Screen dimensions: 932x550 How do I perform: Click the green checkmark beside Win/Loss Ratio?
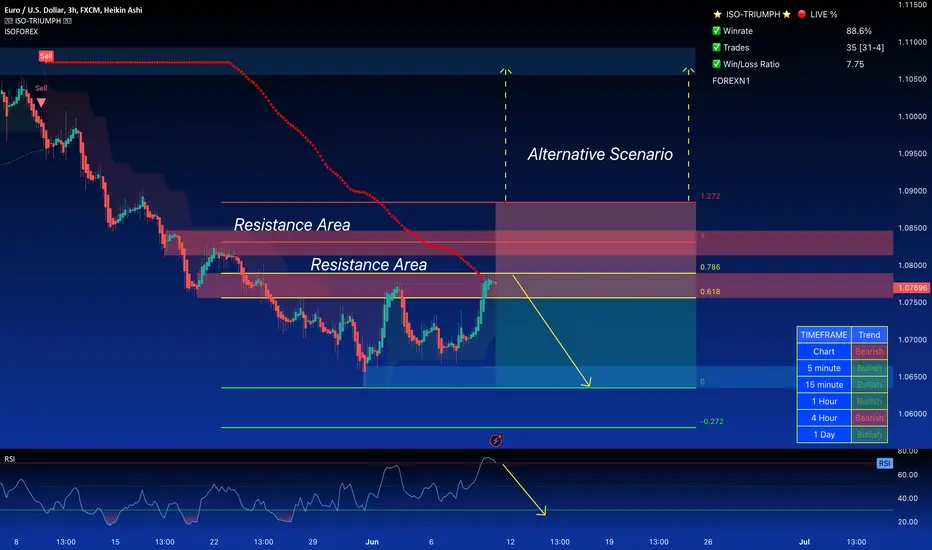716,64
